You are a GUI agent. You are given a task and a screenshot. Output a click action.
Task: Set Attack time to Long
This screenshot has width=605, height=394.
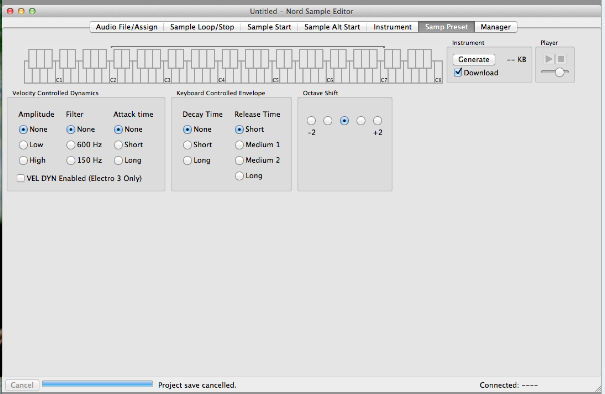(118, 160)
